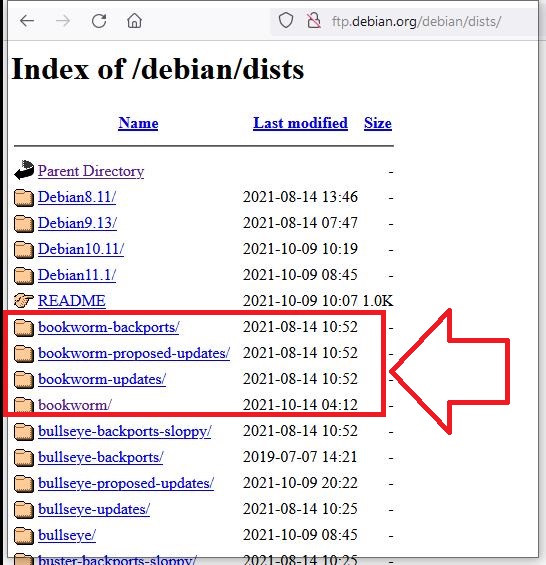Select the date 2021-08-14 10:25 for bullseye-updates

[x=300, y=509]
